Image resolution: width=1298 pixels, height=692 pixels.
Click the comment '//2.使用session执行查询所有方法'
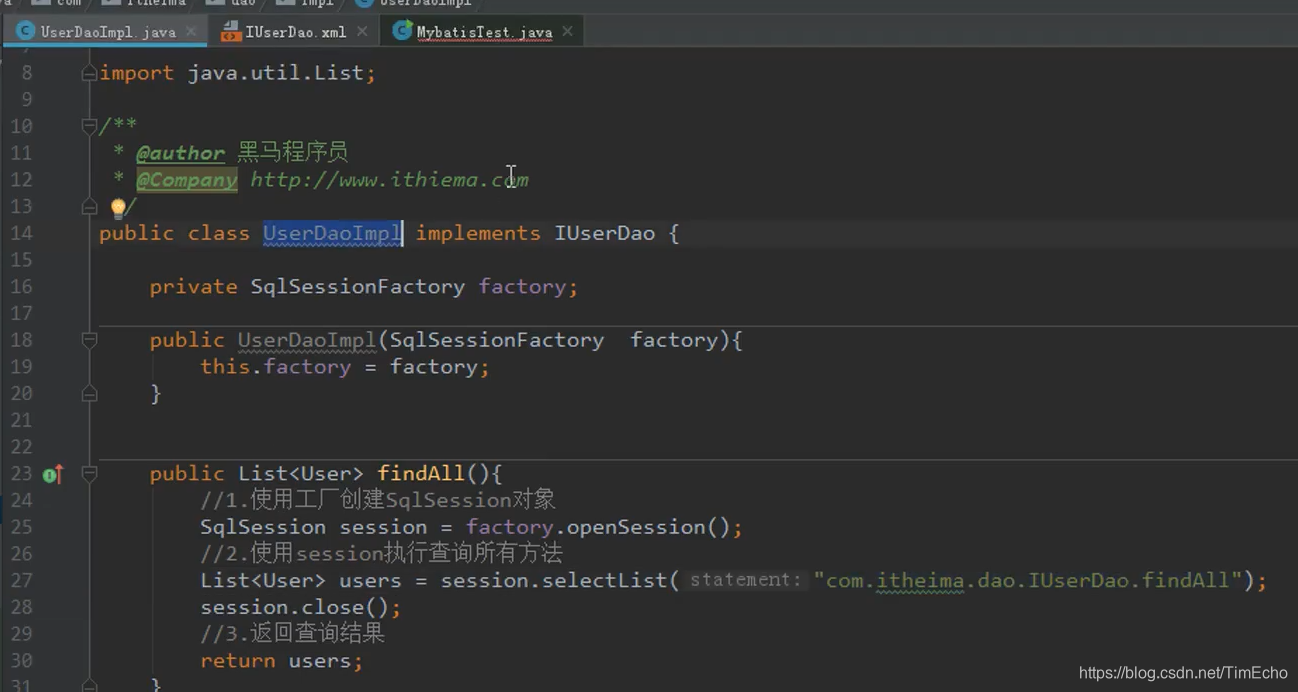381,553
